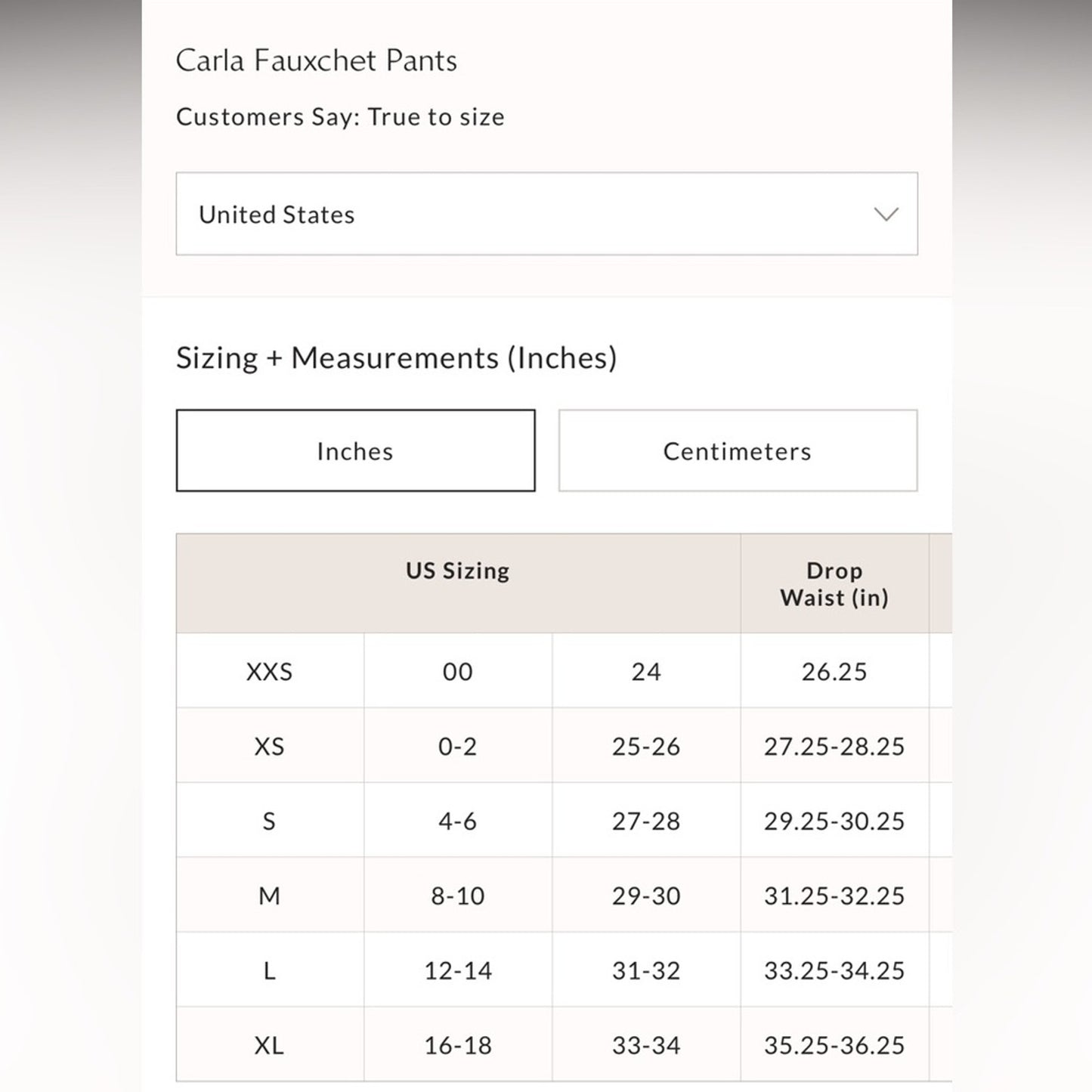Open the United States country dropdown

(x=546, y=214)
